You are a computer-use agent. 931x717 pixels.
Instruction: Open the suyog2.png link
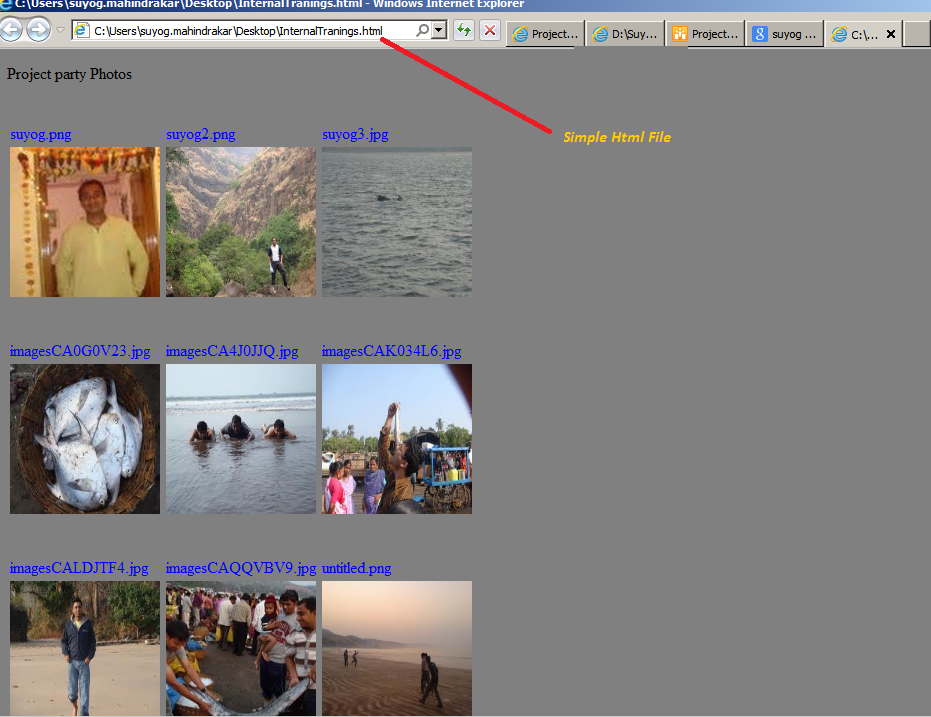[x=201, y=135]
